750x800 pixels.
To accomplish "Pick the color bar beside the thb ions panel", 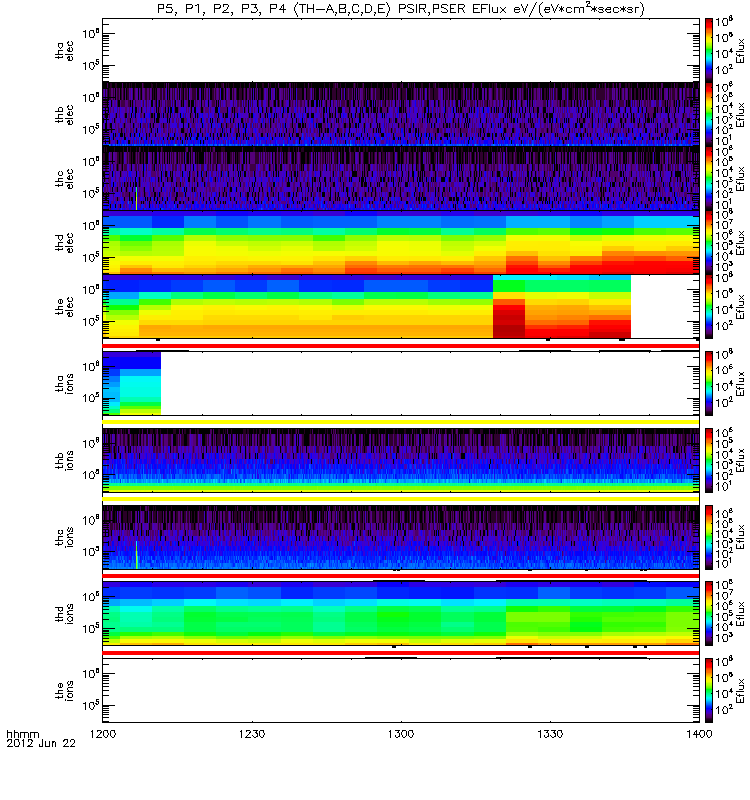I will click(709, 460).
